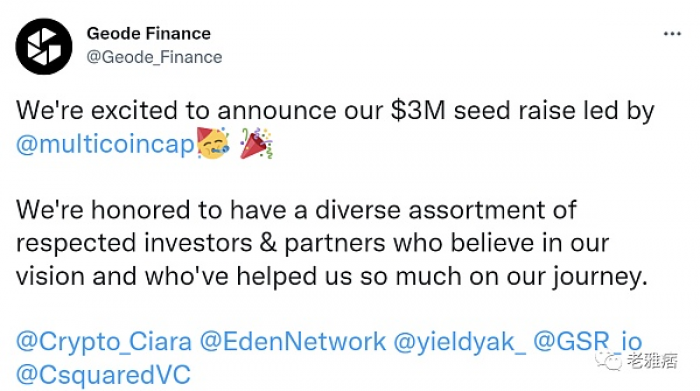The width and height of the screenshot is (700, 391).
Task: Click the "We're honored to have" line
Action: [x=296, y=210]
